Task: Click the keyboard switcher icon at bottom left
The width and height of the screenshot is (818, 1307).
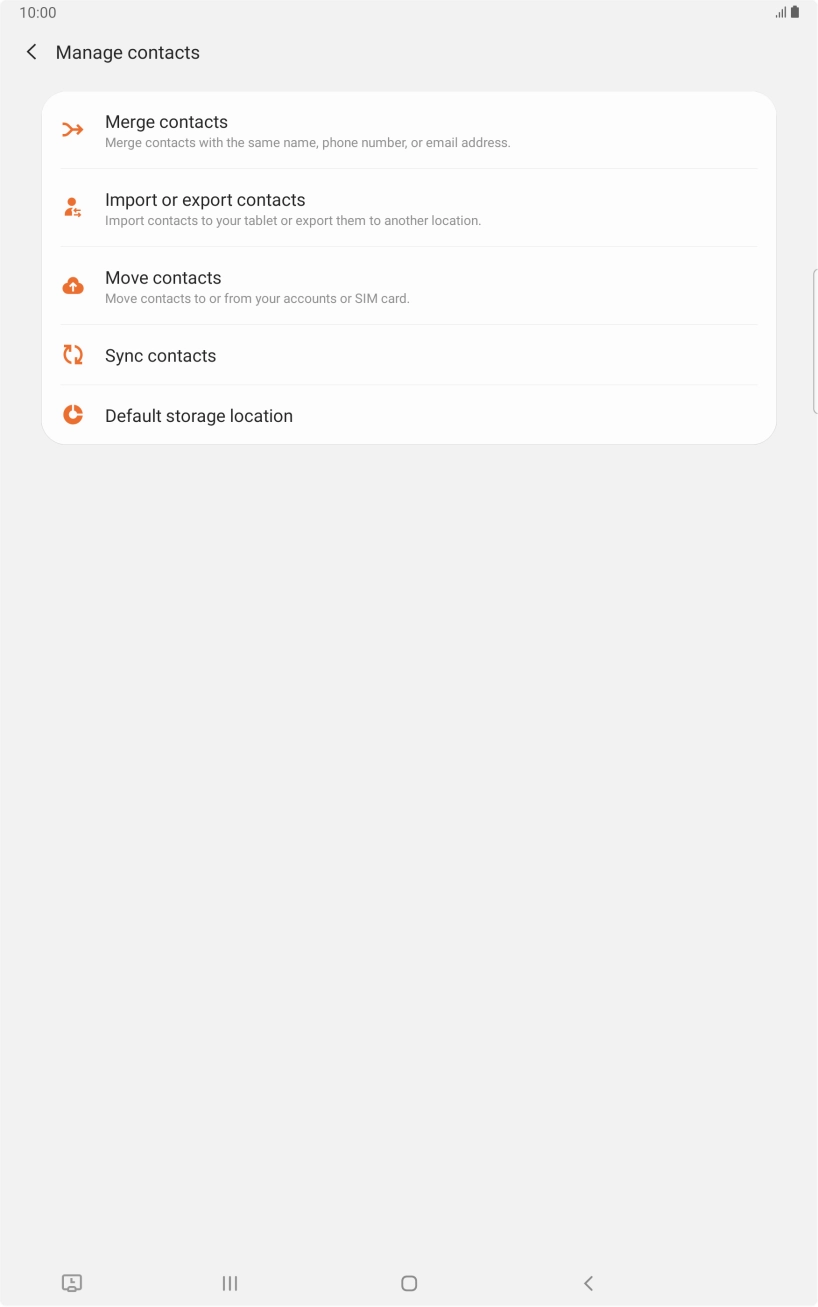Action: (72, 1283)
